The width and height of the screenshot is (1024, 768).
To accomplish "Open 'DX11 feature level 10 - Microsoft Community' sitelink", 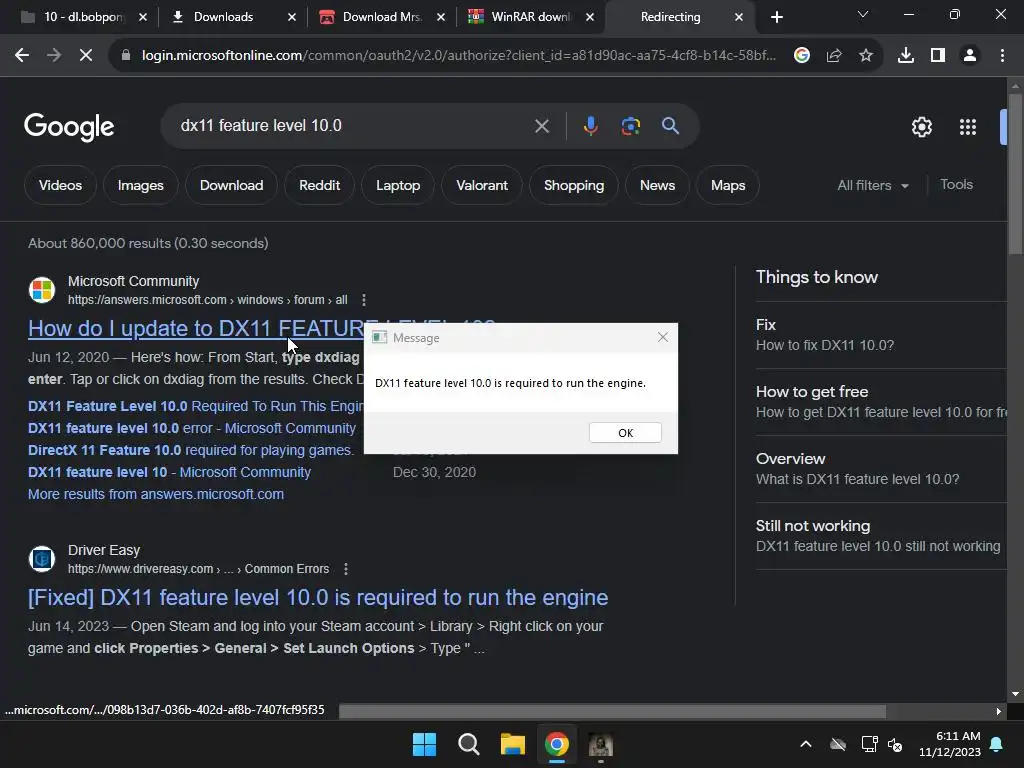I will click(169, 472).
